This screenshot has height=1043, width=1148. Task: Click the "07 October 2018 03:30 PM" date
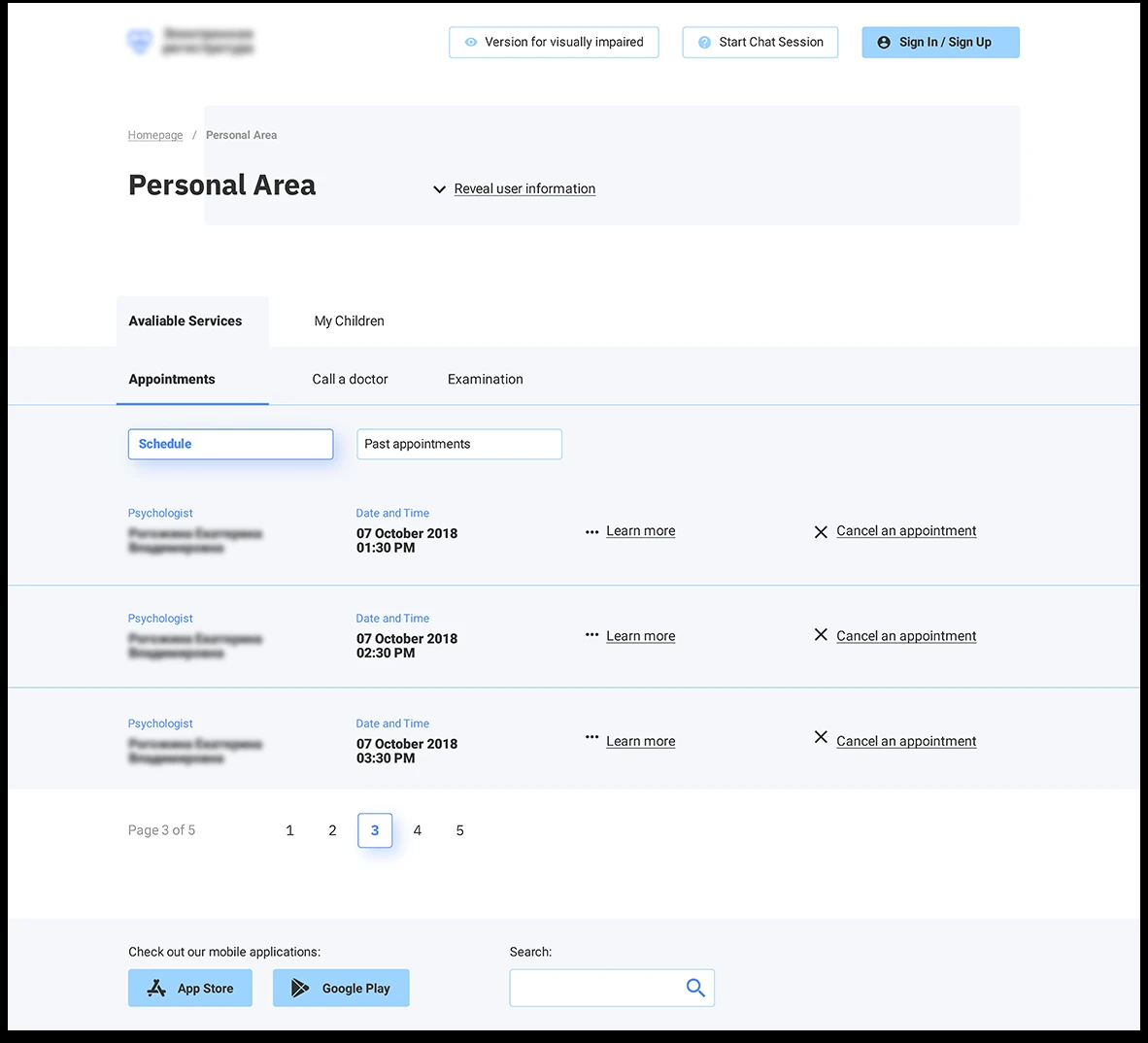coord(407,751)
